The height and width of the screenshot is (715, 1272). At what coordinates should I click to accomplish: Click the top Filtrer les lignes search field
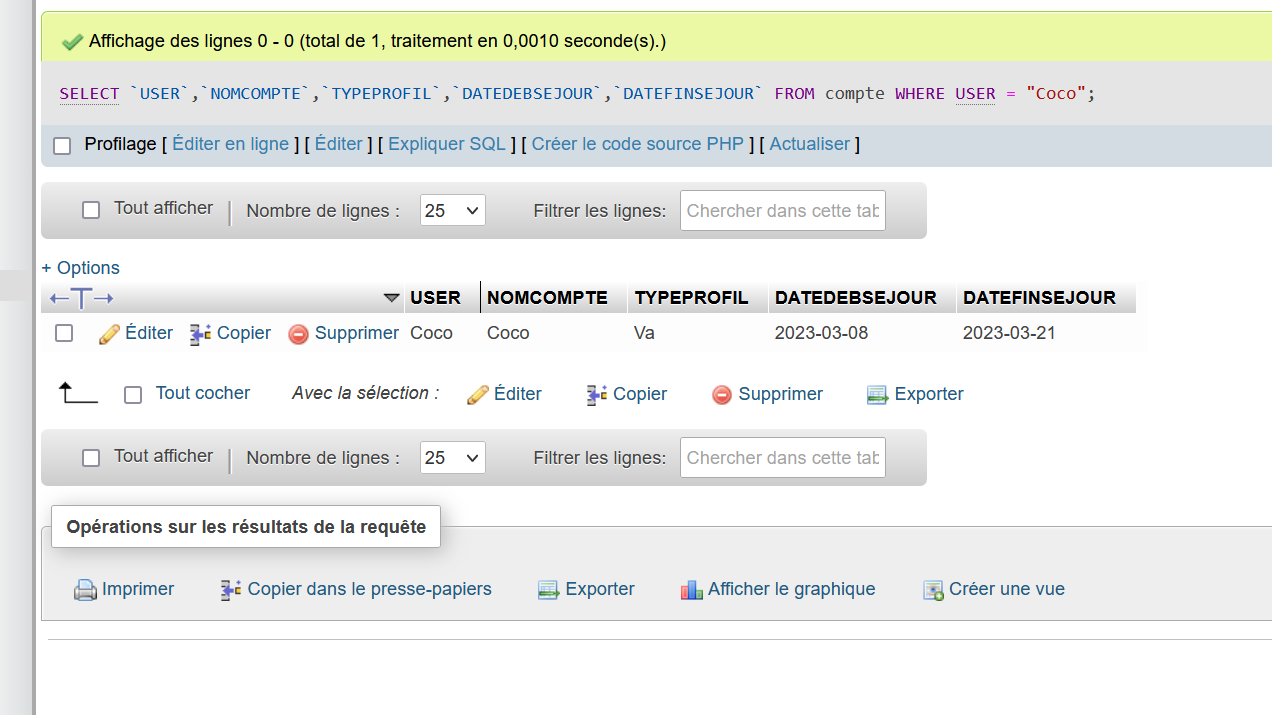(x=782, y=211)
